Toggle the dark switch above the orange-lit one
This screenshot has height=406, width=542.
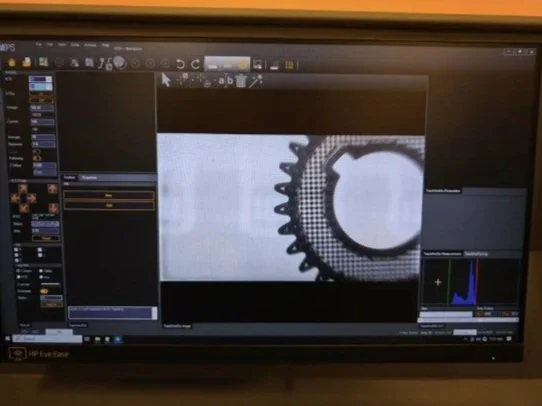[x=37, y=152]
